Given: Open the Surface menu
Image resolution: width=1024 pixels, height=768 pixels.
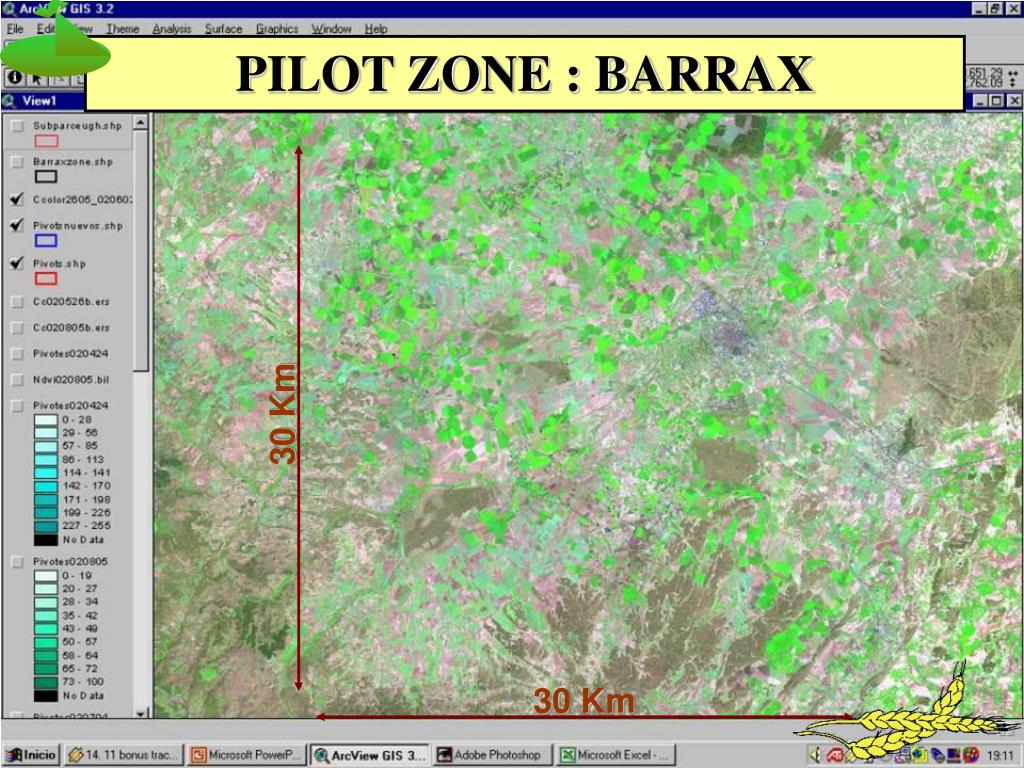Looking at the screenshot, I should click(x=223, y=29).
